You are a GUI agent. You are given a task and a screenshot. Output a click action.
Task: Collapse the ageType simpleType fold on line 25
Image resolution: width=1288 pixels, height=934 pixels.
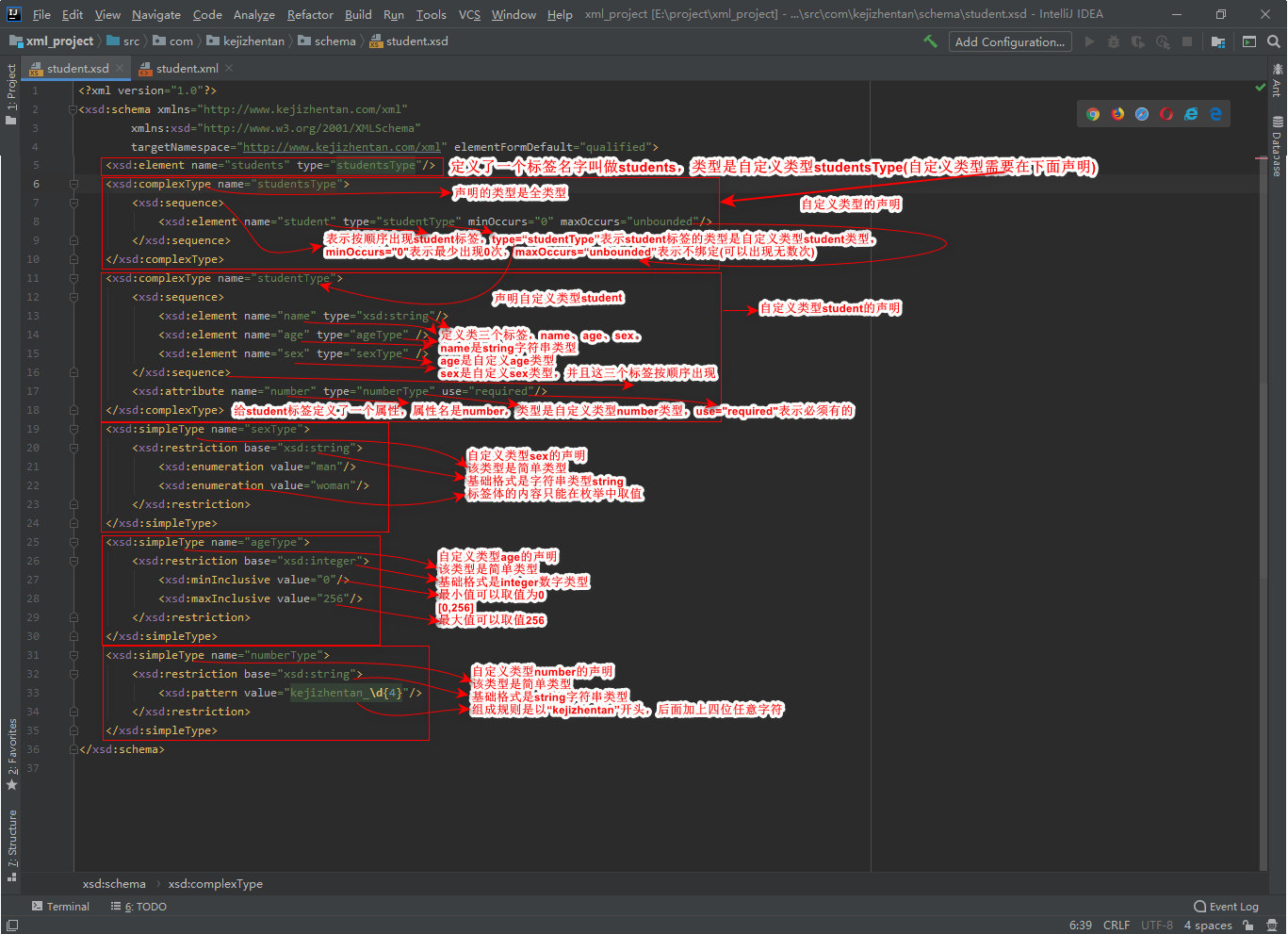(73, 543)
